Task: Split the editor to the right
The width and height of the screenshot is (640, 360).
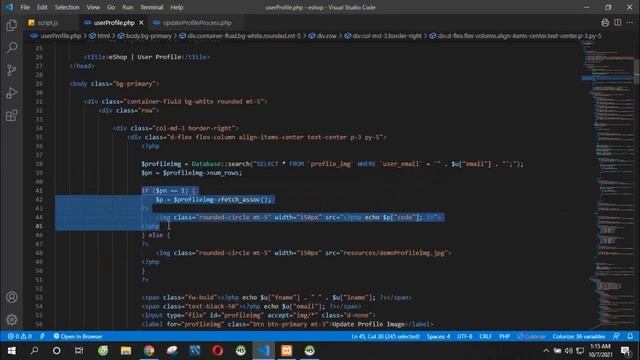Action: (618, 23)
